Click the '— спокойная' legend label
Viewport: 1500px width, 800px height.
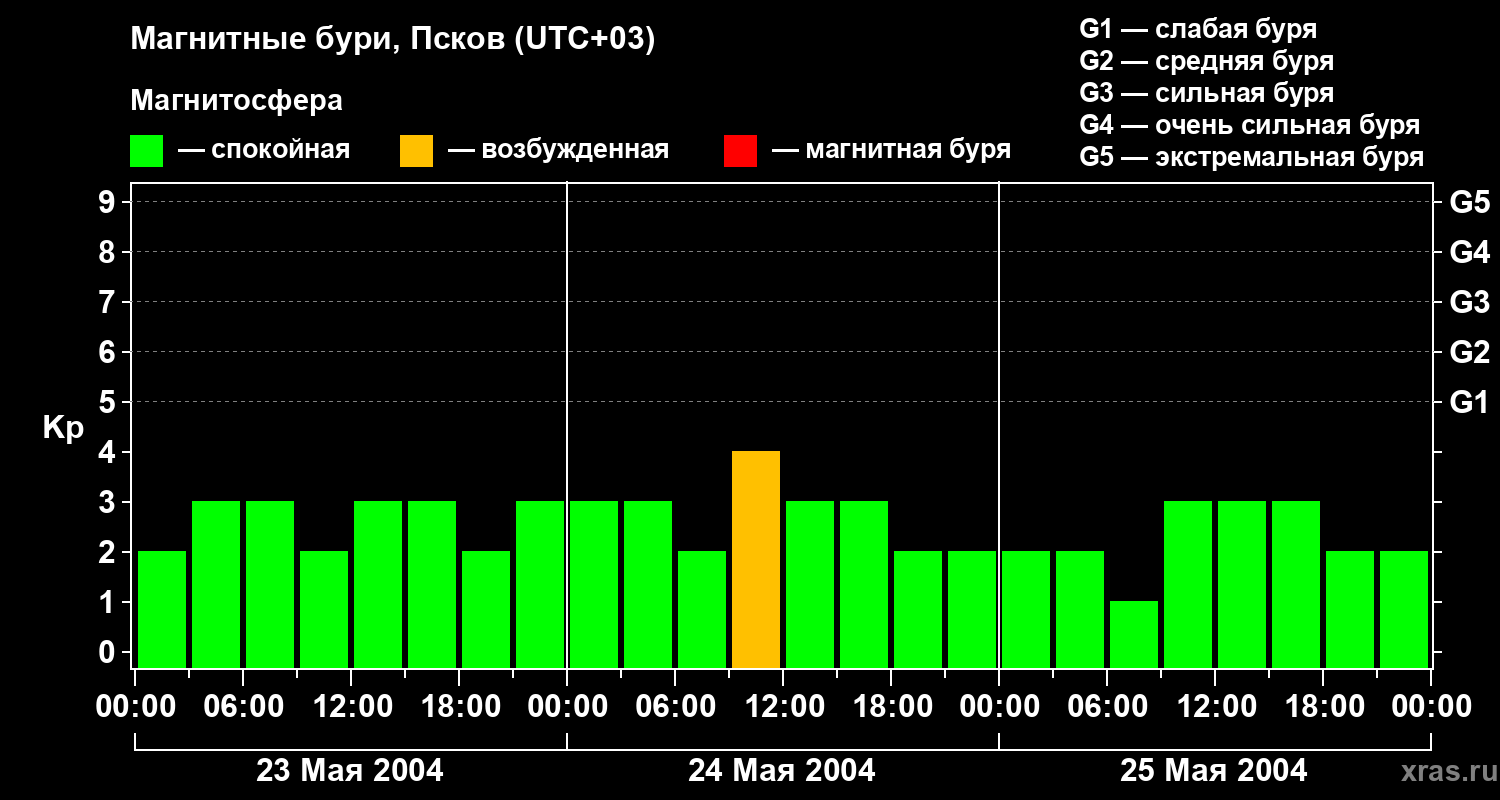[x=264, y=150]
